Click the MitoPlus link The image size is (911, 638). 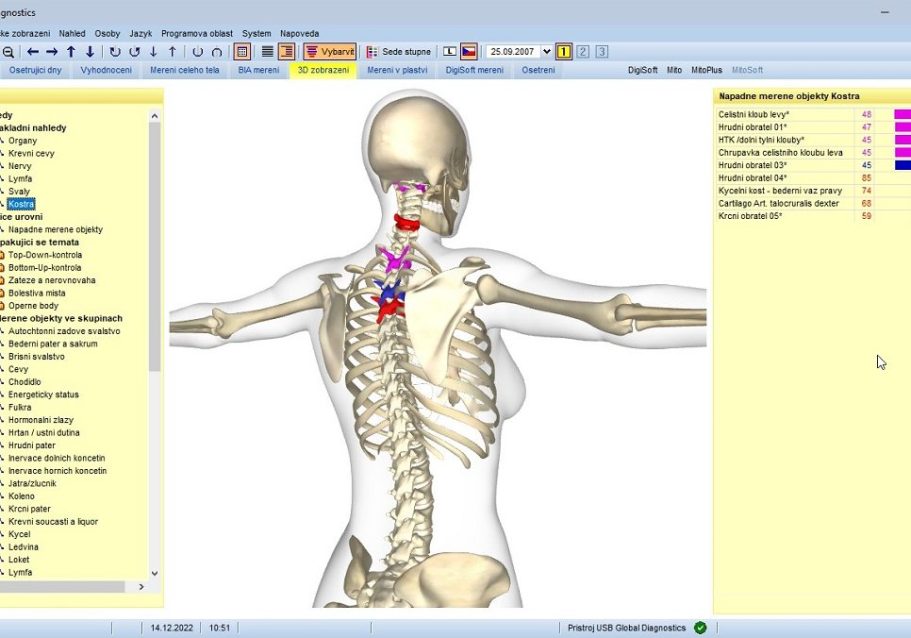pos(707,71)
